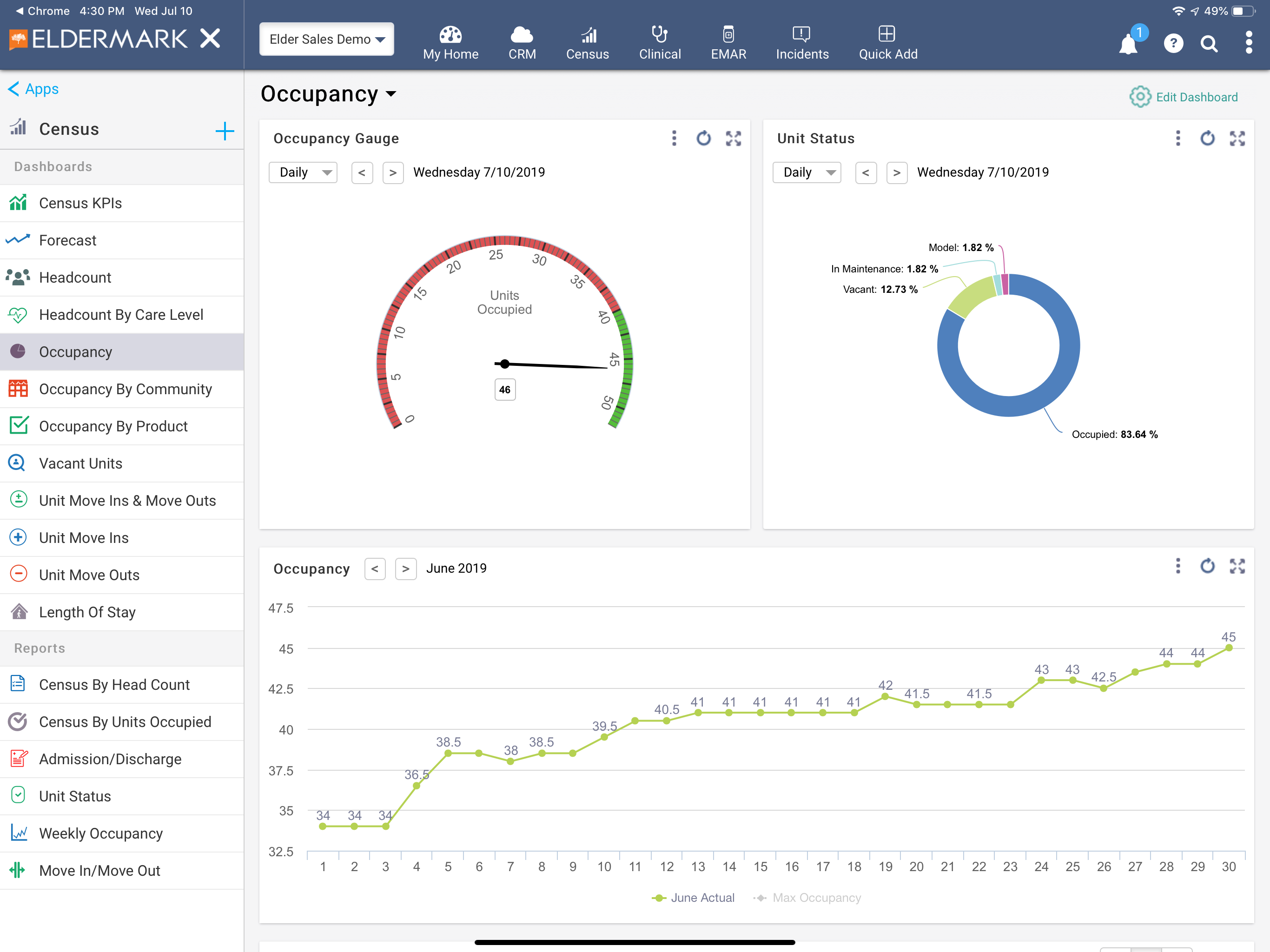Select Vacant Units in the sidebar
This screenshot has height=952, width=1270.
coord(122,463)
